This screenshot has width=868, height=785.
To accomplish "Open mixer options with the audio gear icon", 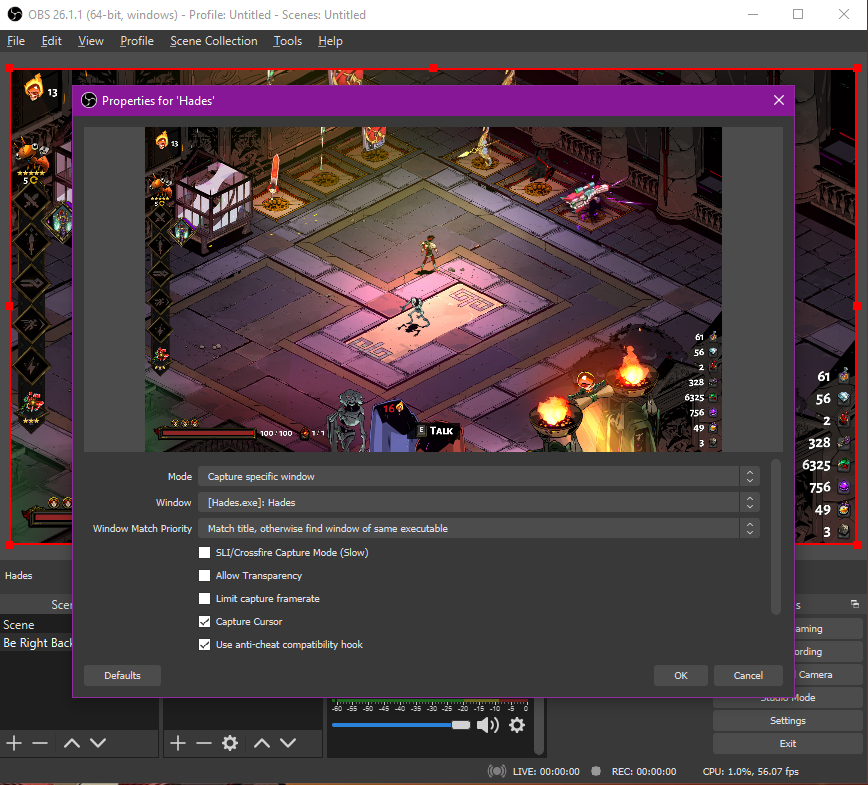I will [517, 725].
